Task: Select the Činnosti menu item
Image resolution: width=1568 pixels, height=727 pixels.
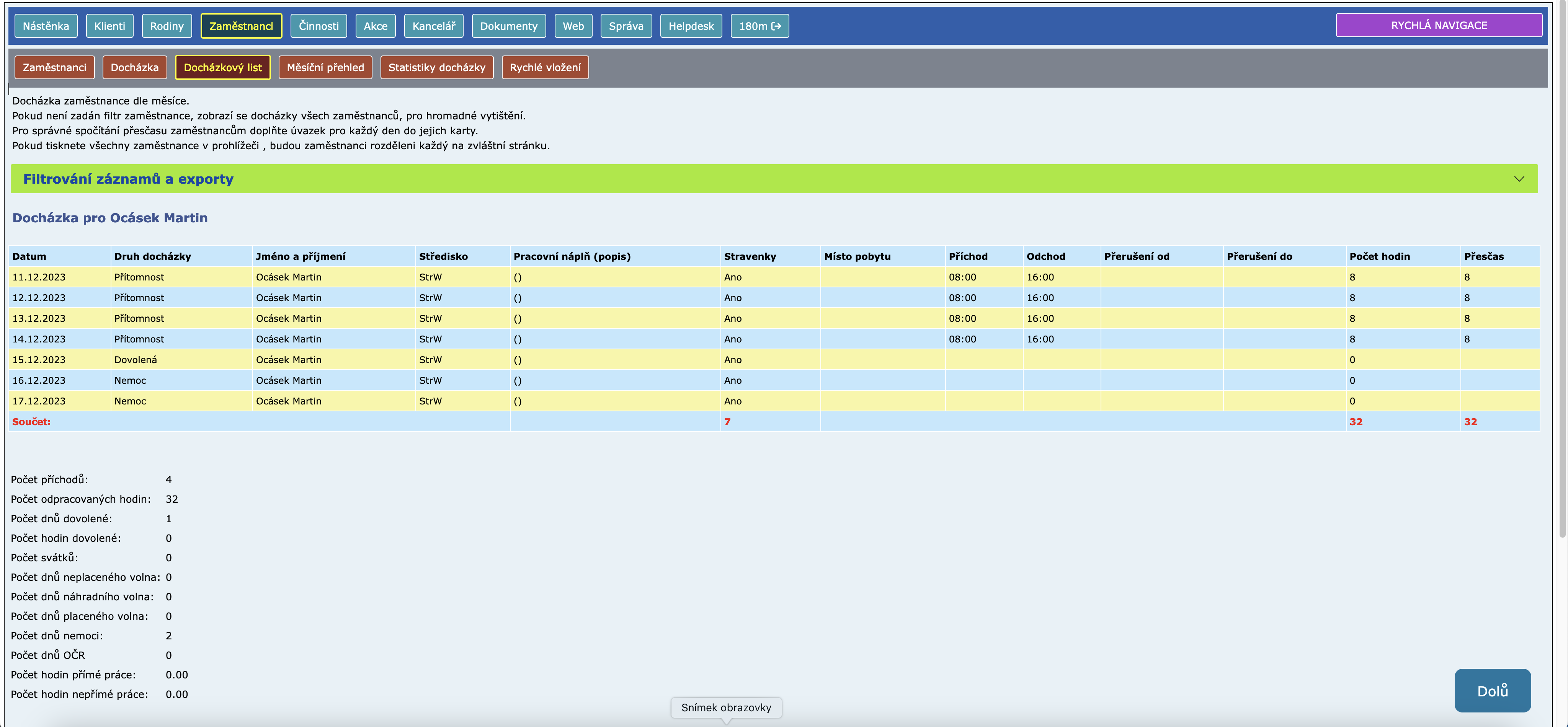Action: 318,26
